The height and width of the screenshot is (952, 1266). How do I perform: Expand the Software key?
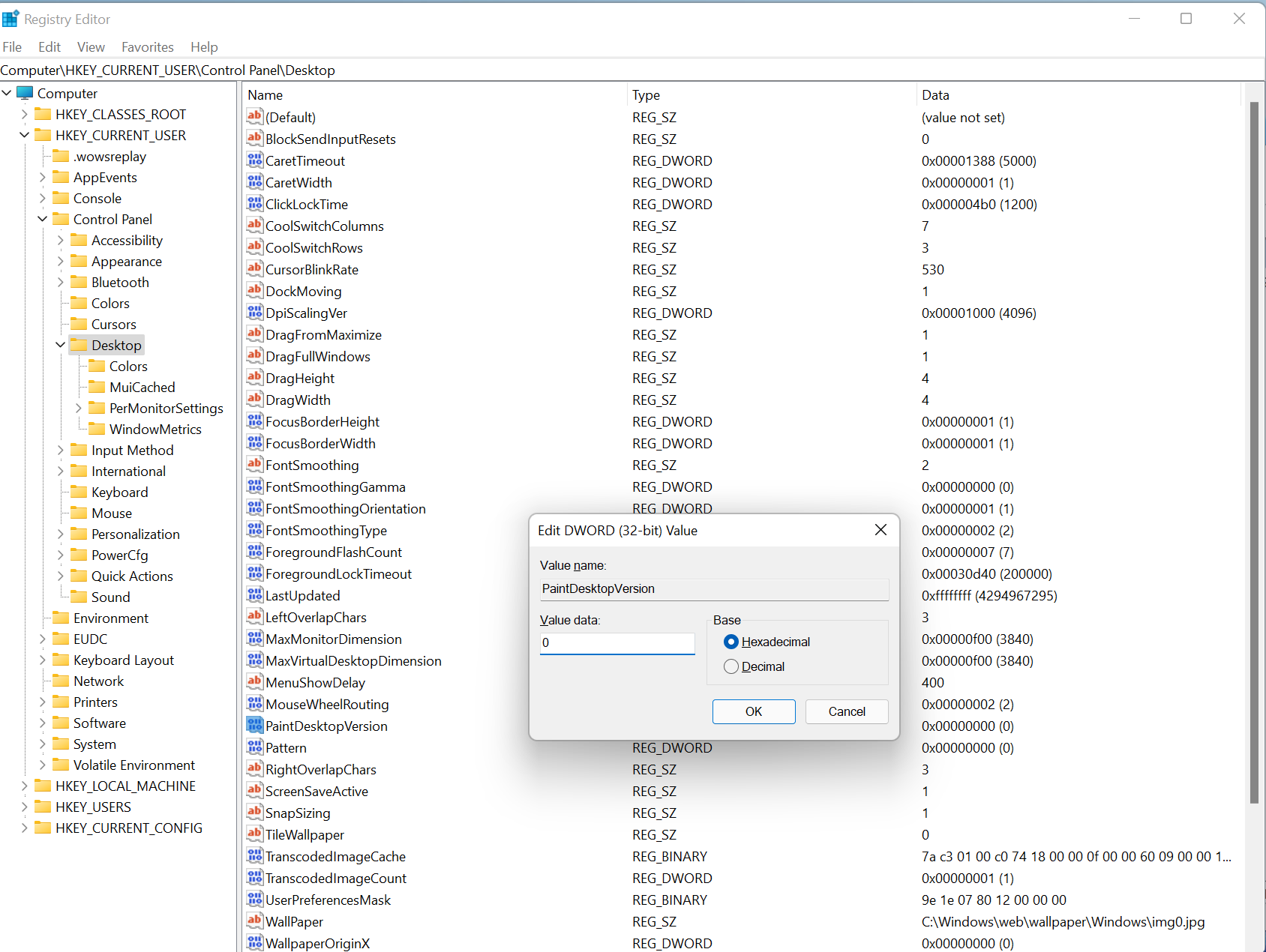43,723
